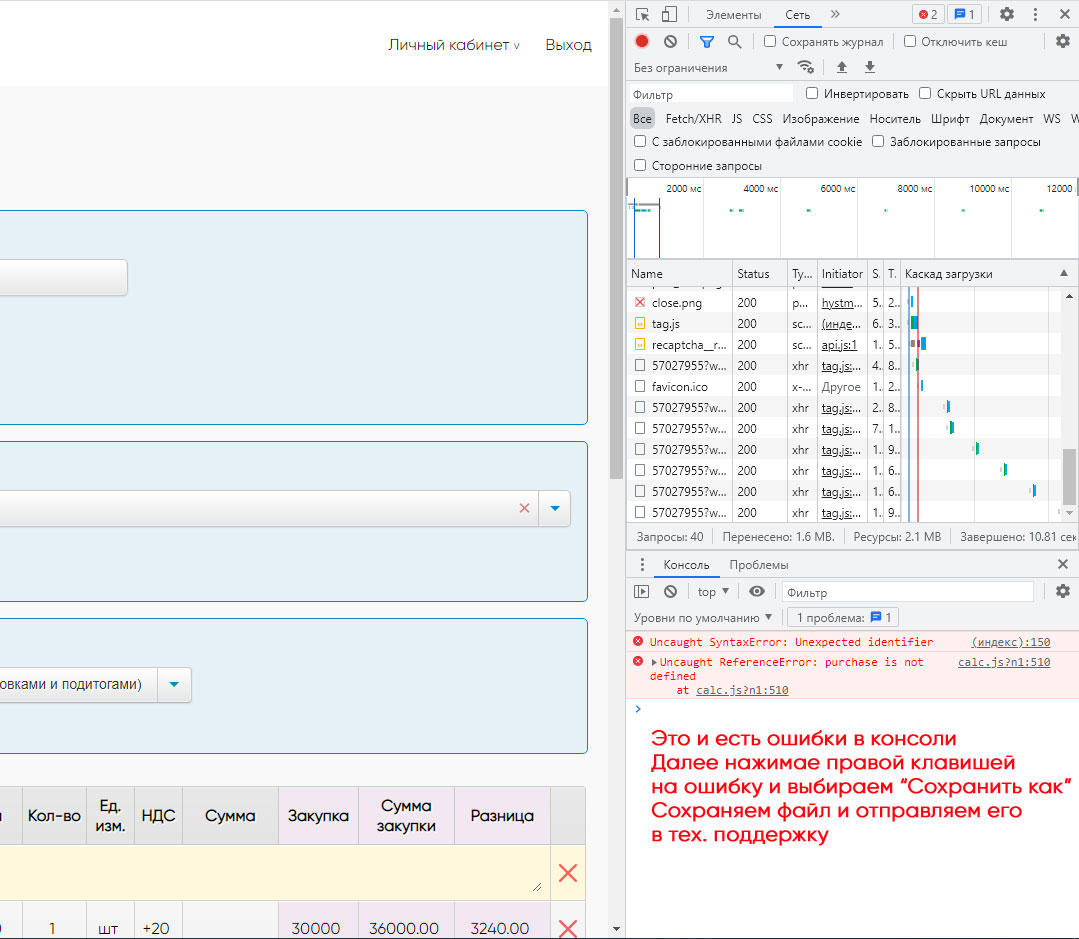Clear the network log with the ban icon
Viewport: 1079px width, 939px height.
(x=670, y=41)
